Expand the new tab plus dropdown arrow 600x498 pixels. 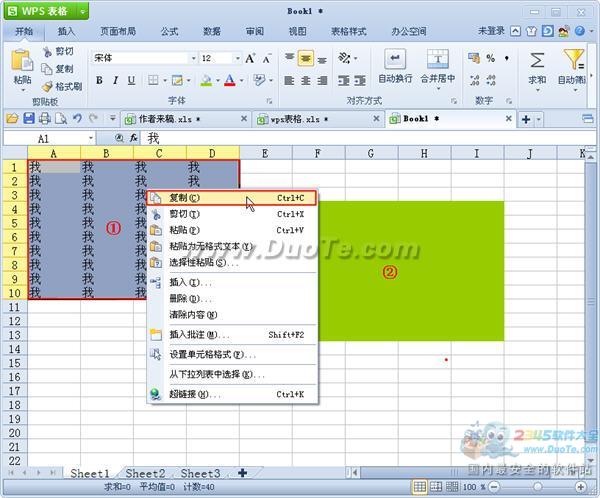point(538,120)
